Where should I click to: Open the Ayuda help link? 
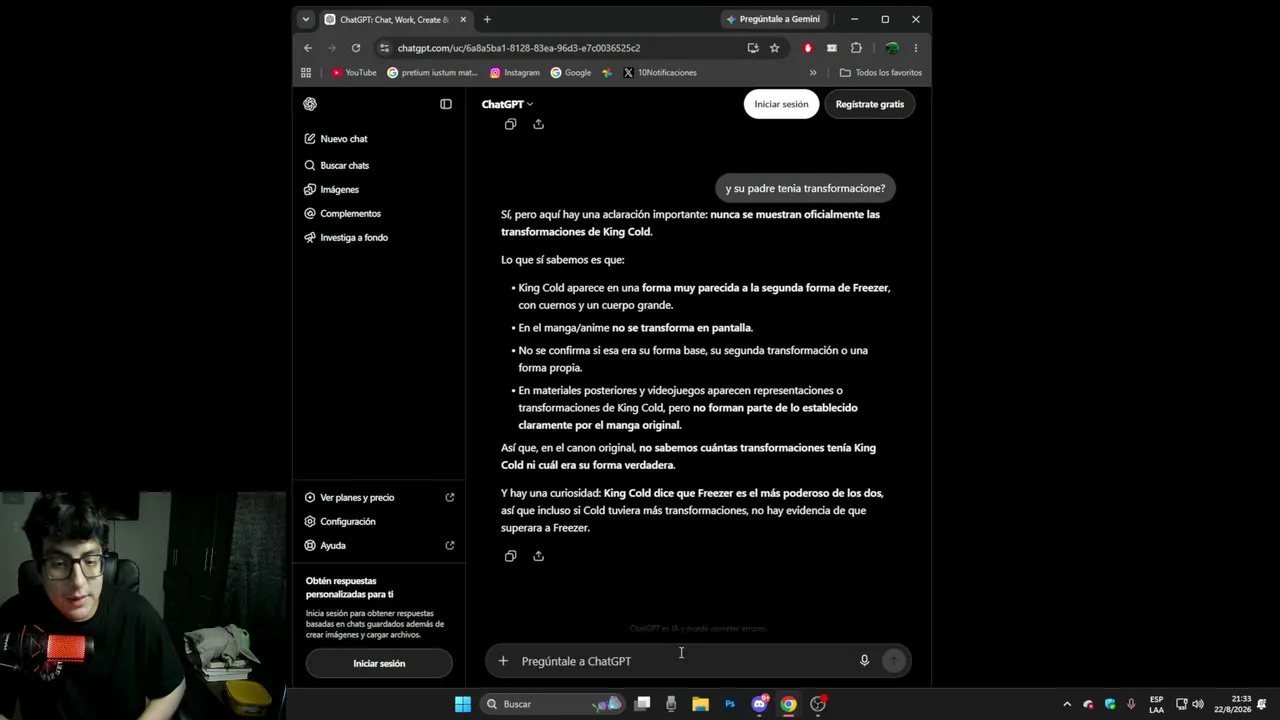point(379,545)
